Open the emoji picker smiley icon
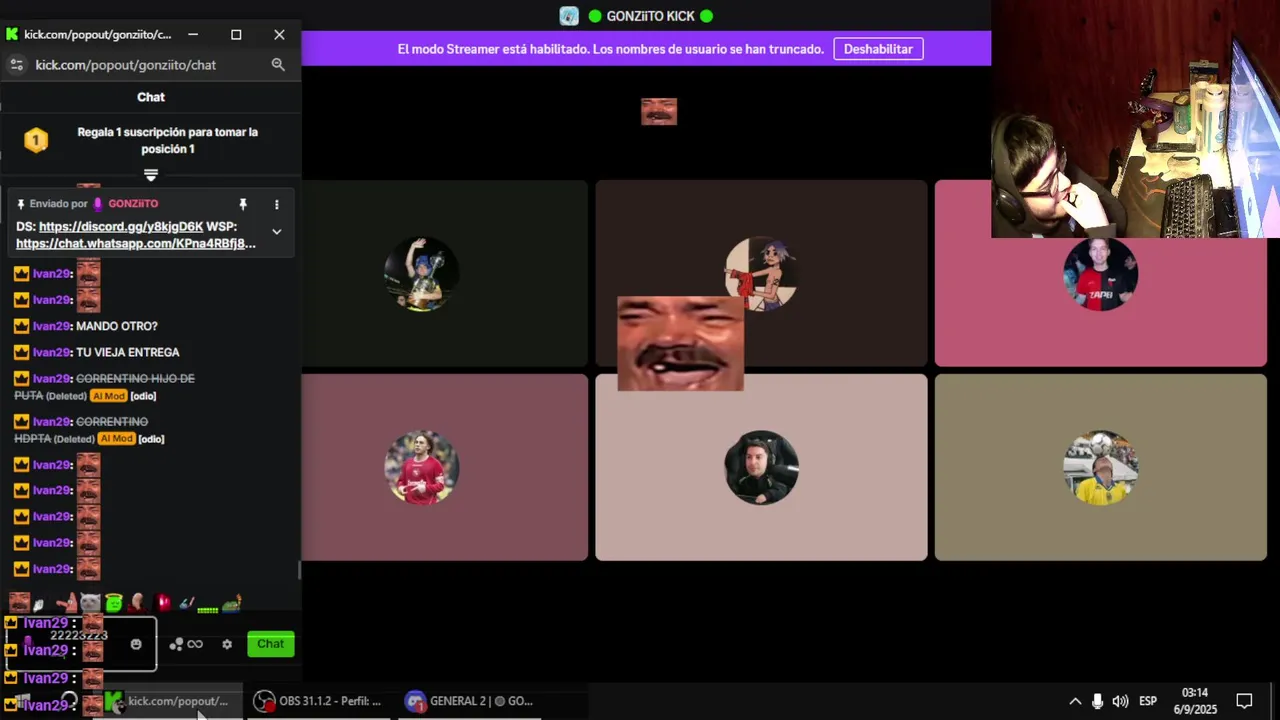1280x720 pixels. [x=136, y=644]
